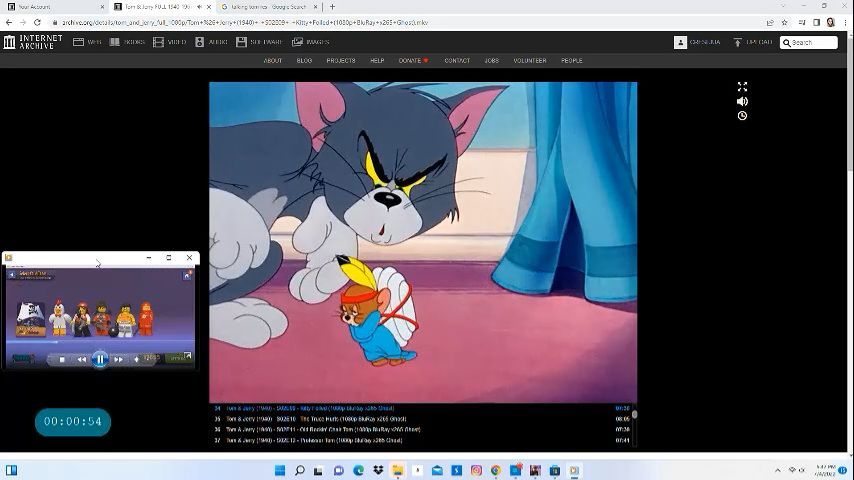
Task: Open Instagram from the taskbar
Action: 476,470
